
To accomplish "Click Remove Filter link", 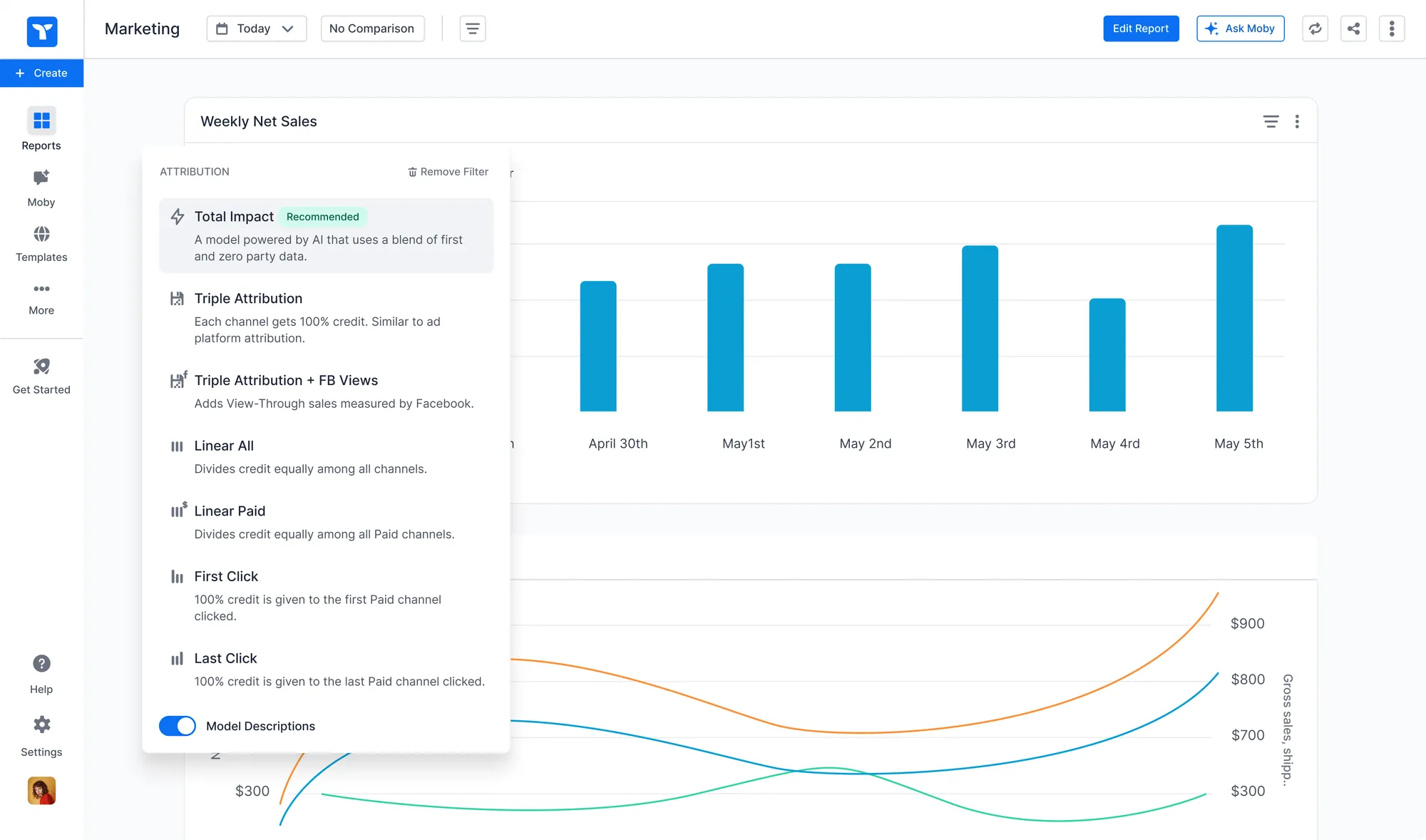I will tap(448, 172).
